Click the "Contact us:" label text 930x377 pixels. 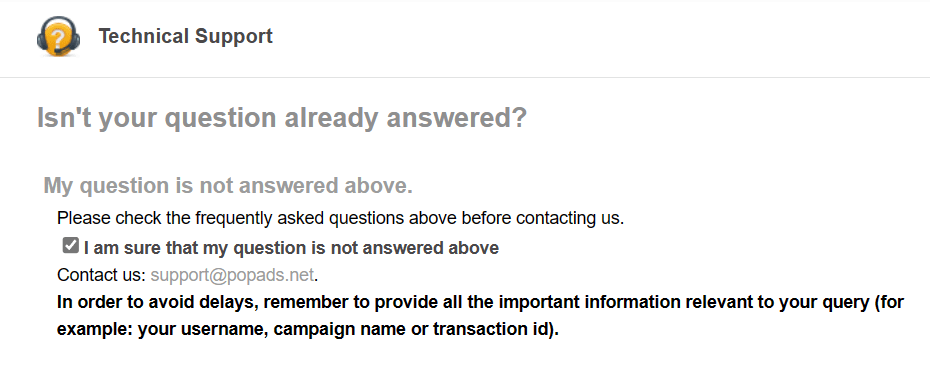(x=101, y=275)
